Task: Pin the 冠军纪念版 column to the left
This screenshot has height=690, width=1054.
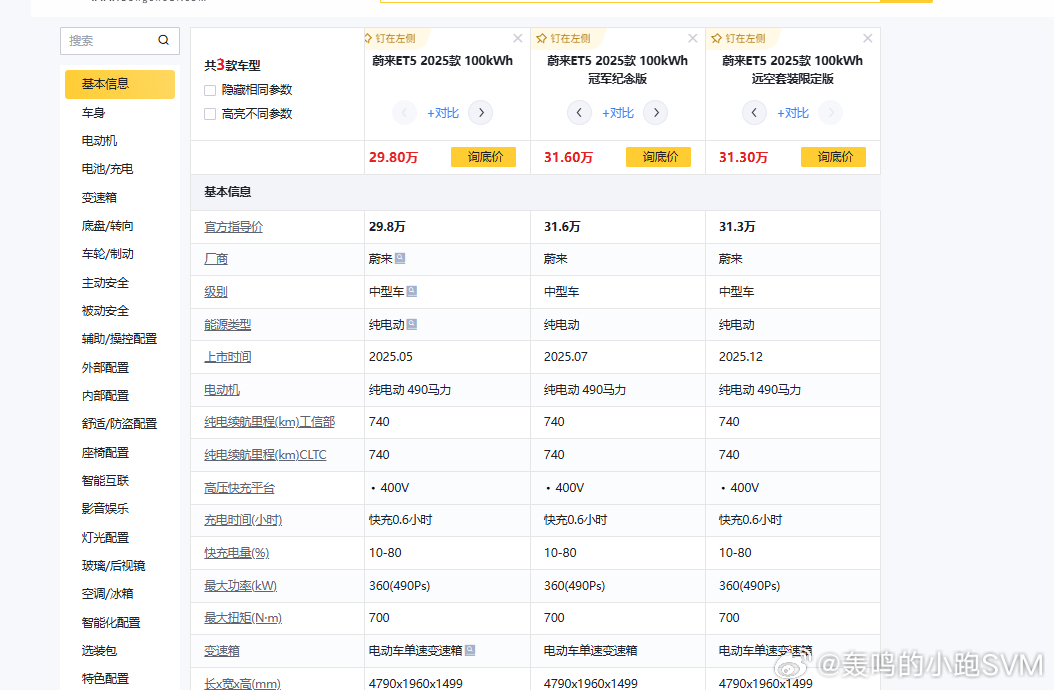Action: click(x=564, y=38)
